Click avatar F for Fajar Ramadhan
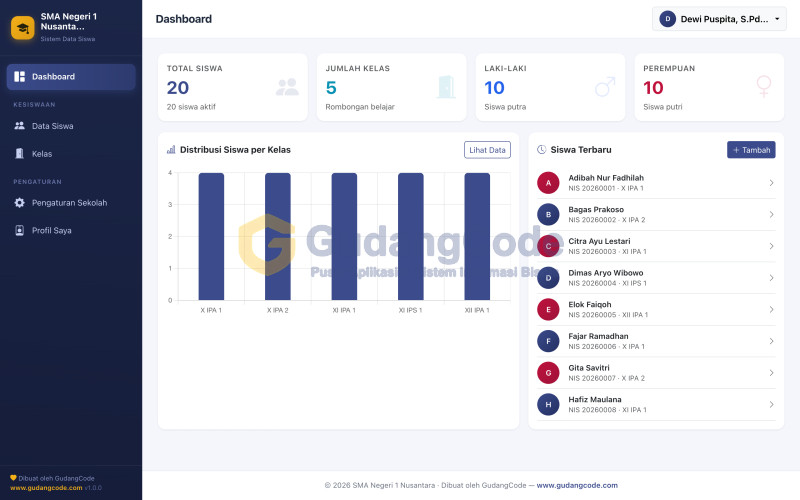This screenshot has height=500, width=800. click(x=548, y=341)
